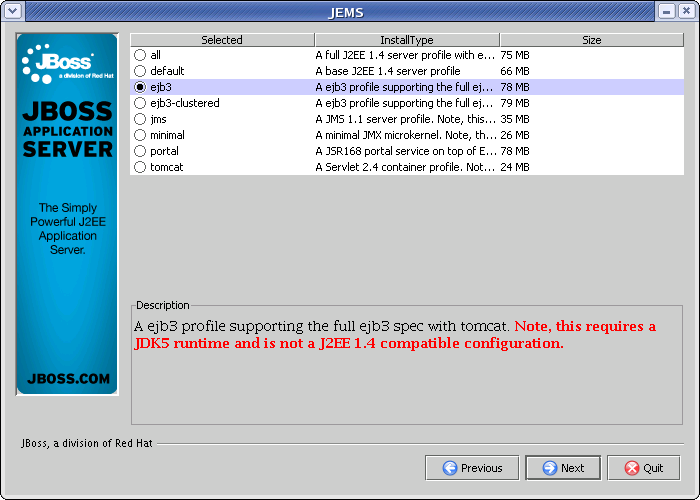Click the red Quit cross icon
700x500 pixels.
(632, 468)
